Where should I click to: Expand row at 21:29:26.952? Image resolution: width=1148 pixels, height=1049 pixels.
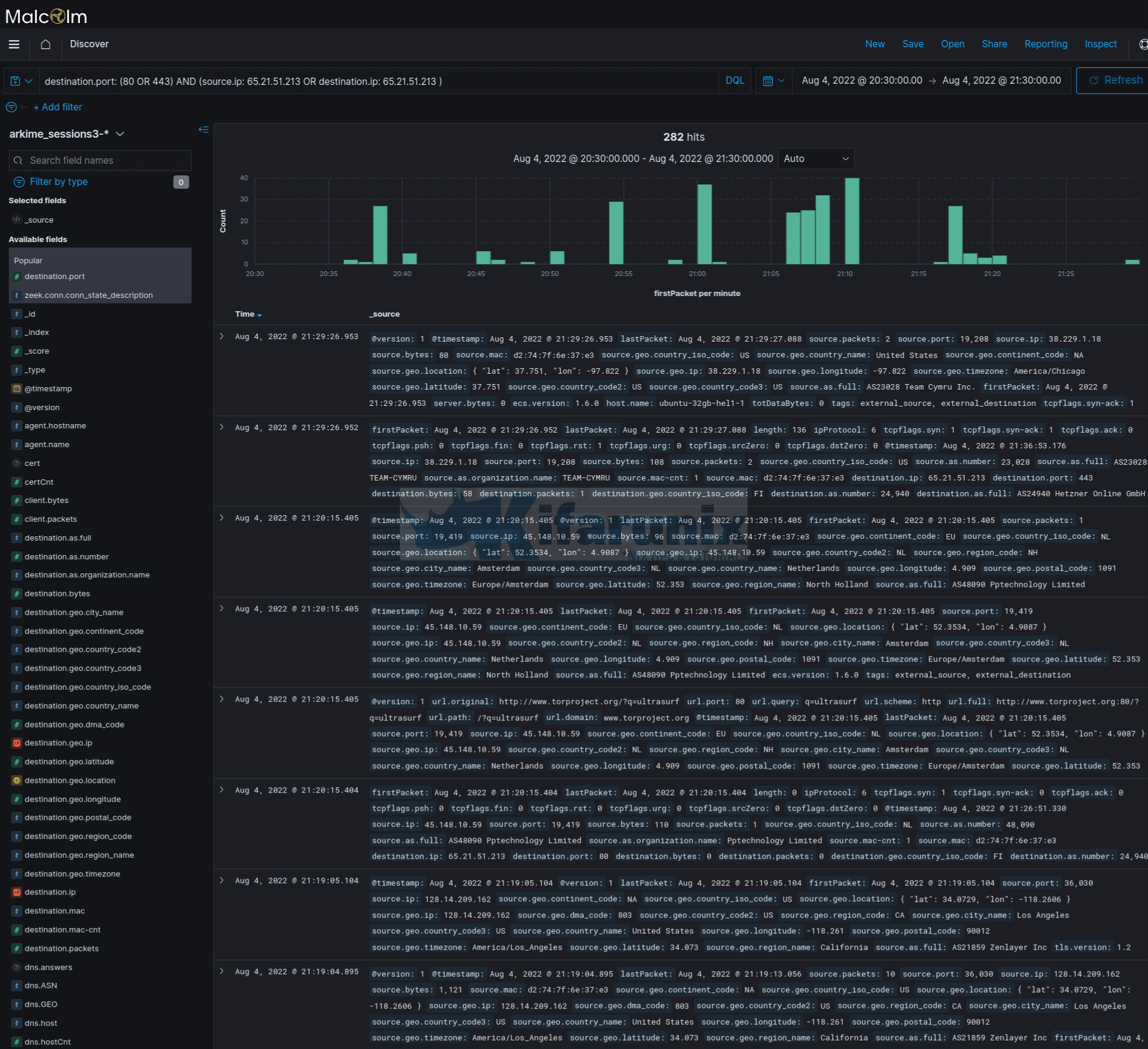pos(222,427)
